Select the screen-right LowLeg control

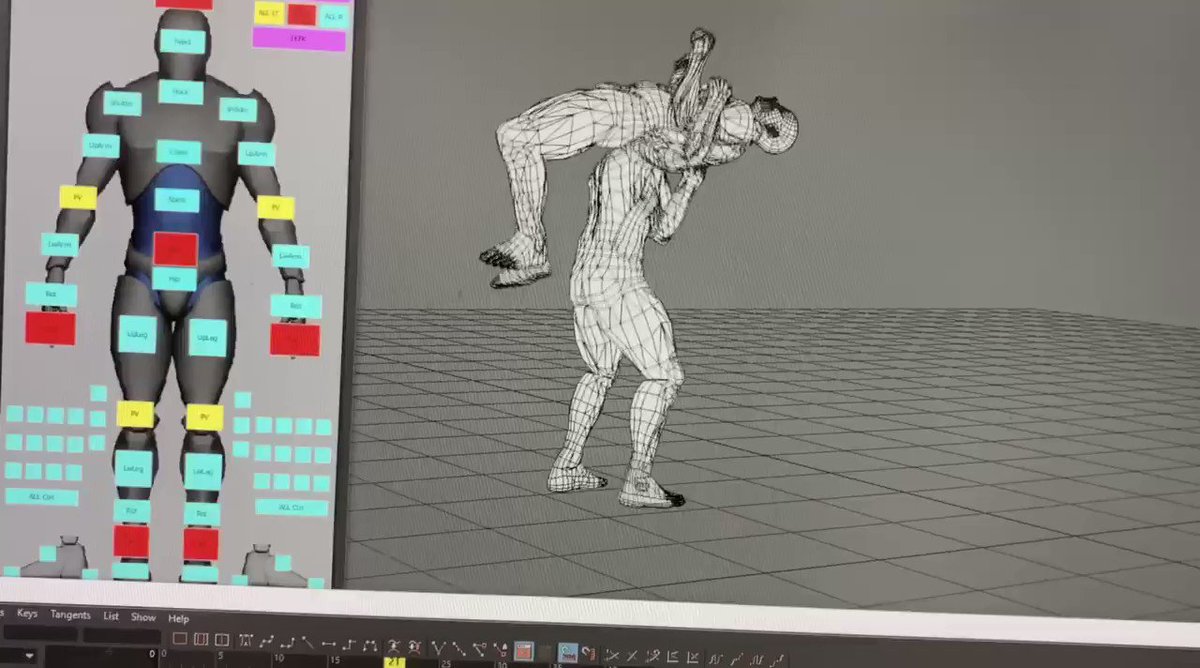[202, 472]
